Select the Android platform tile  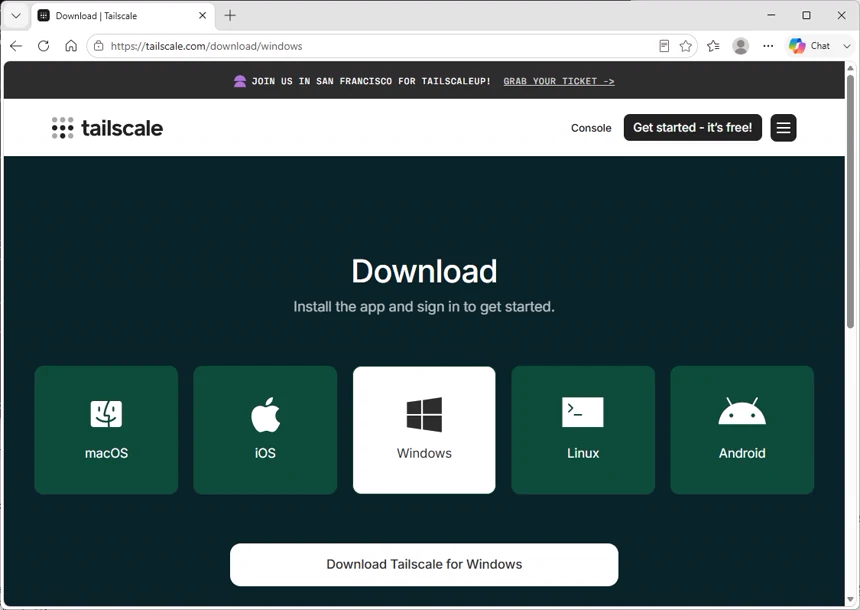click(742, 430)
